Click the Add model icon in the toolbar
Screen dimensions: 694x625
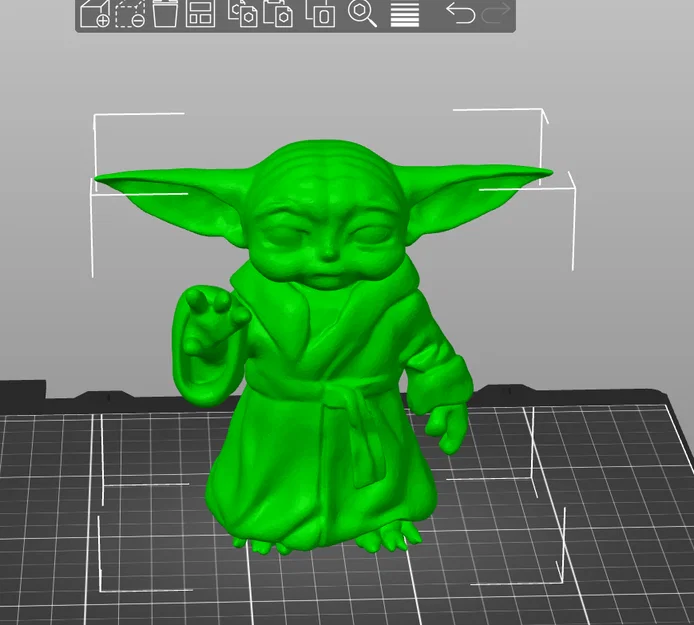click(95, 14)
